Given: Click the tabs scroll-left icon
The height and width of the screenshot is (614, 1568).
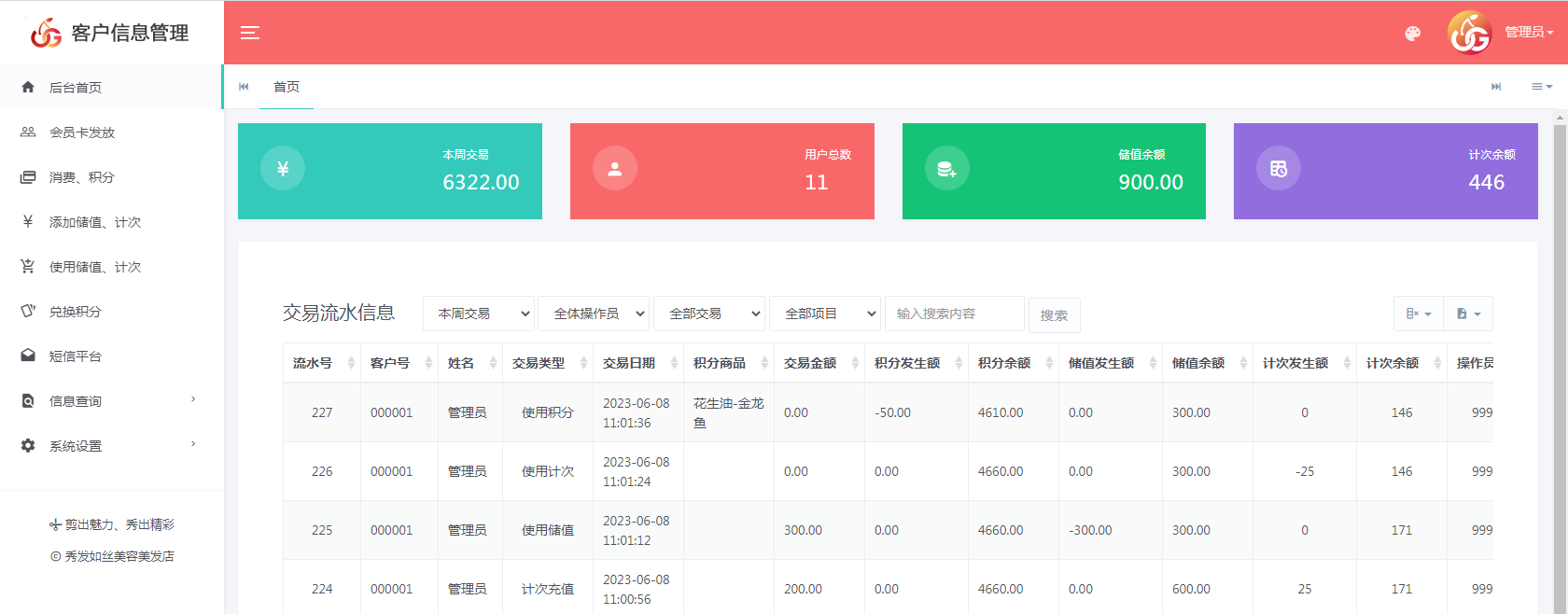Looking at the screenshot, I should tap(244, 87).
